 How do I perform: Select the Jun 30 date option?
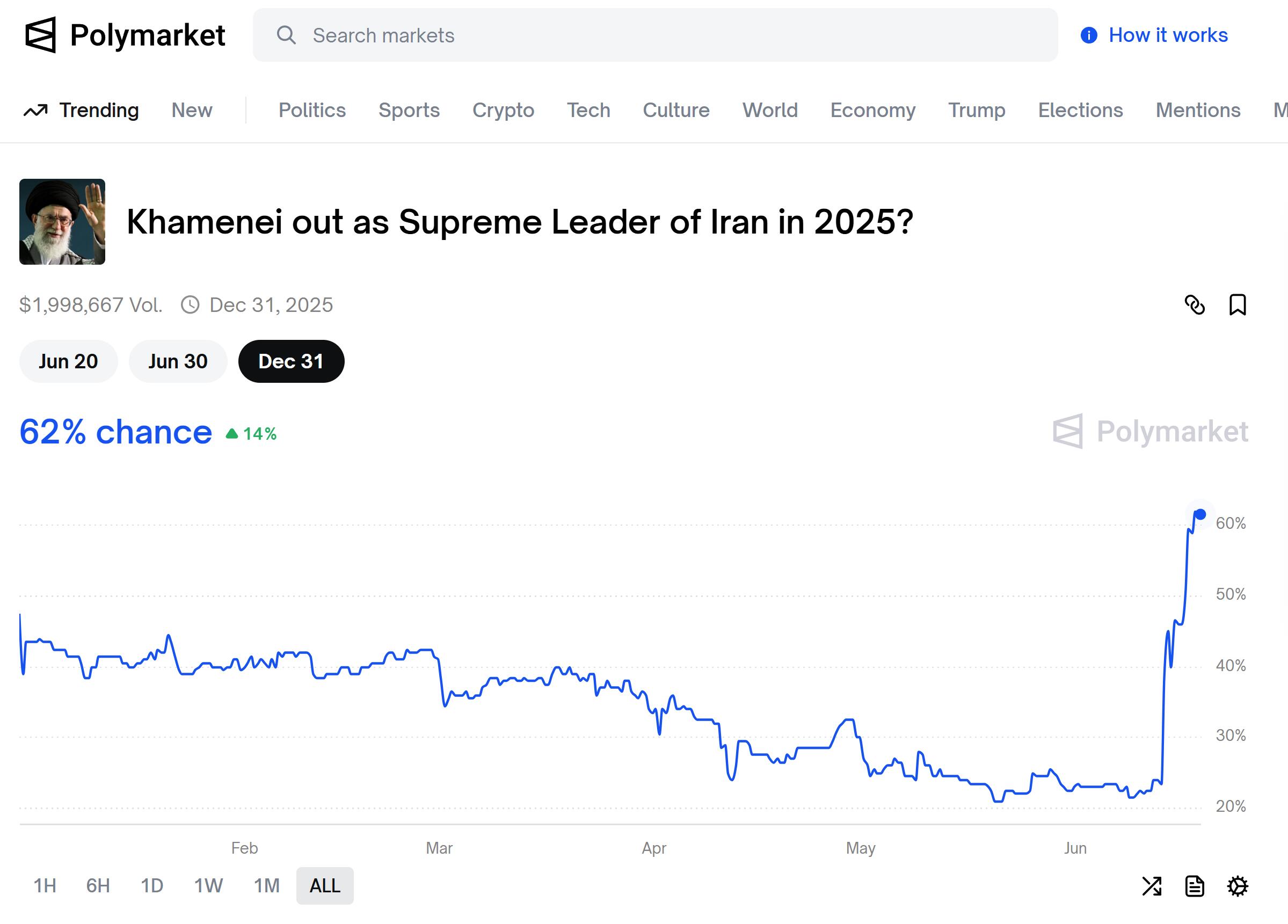178,361
